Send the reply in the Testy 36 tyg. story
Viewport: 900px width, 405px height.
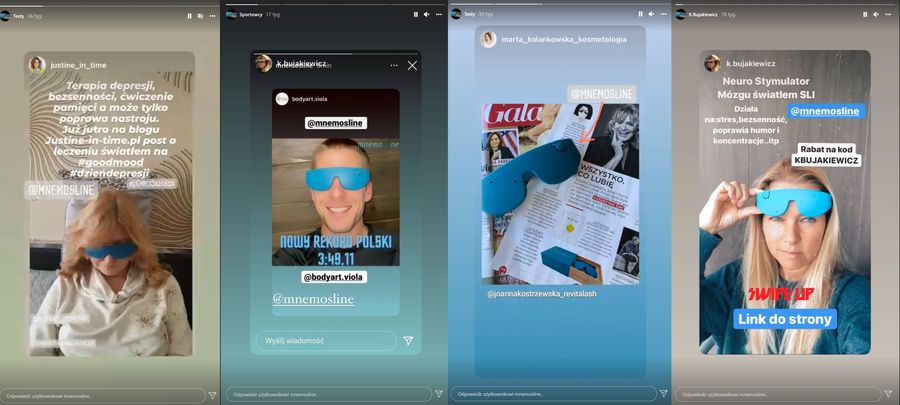tap(212, 395)
